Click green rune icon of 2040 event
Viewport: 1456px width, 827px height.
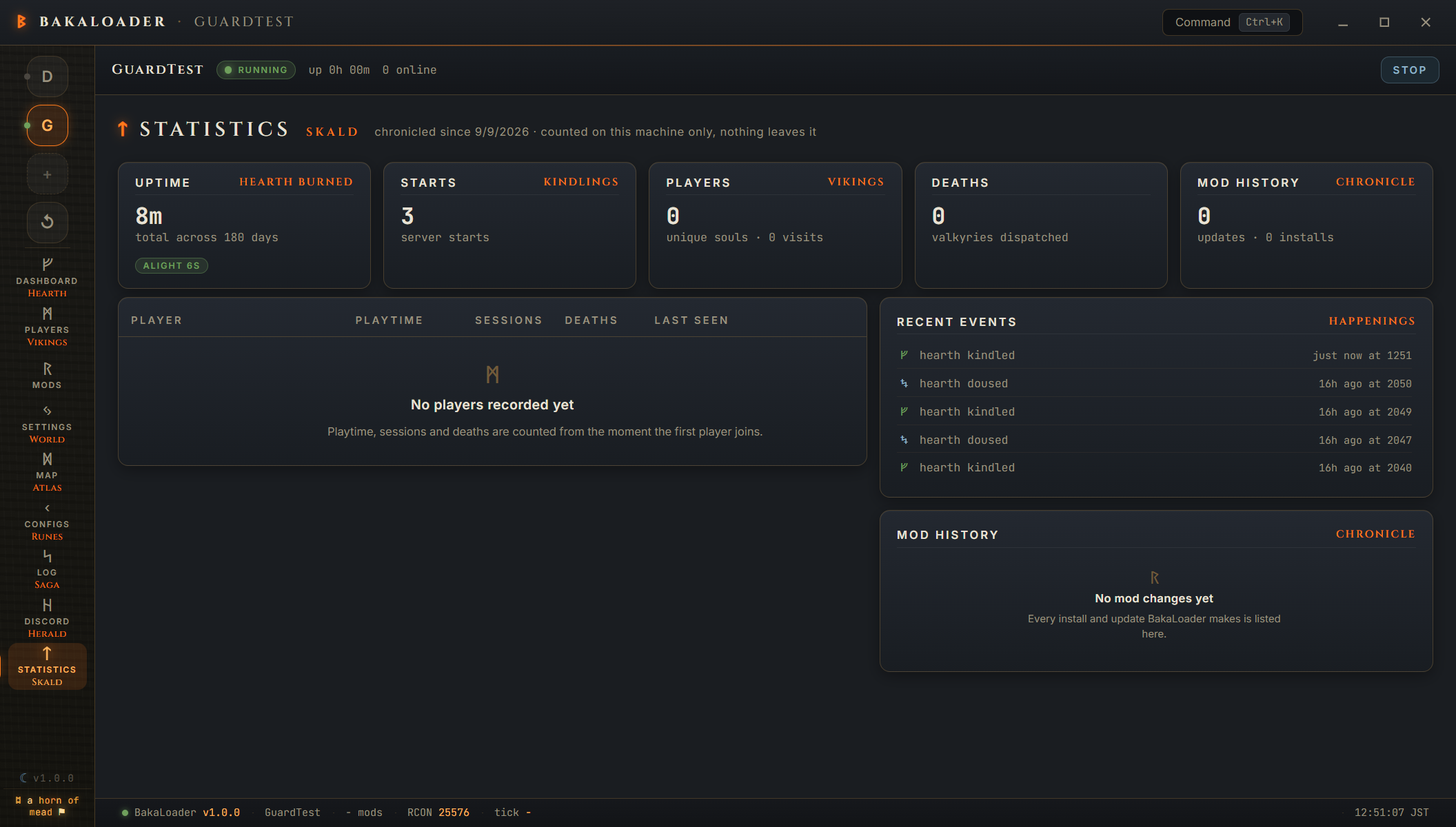pyautogui.click(x=904, y=467)
